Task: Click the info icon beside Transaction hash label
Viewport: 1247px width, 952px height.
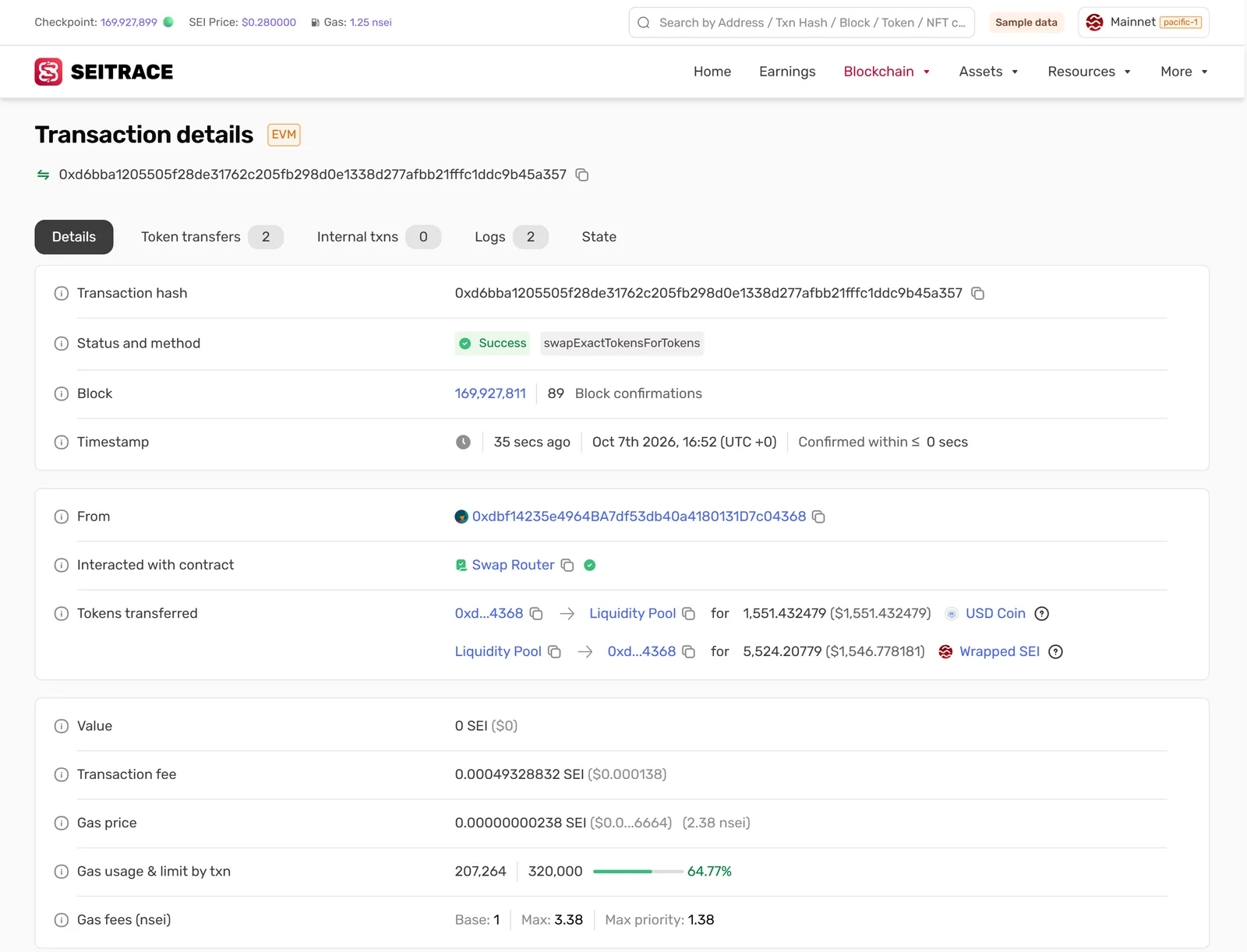Action: (61, 293)
